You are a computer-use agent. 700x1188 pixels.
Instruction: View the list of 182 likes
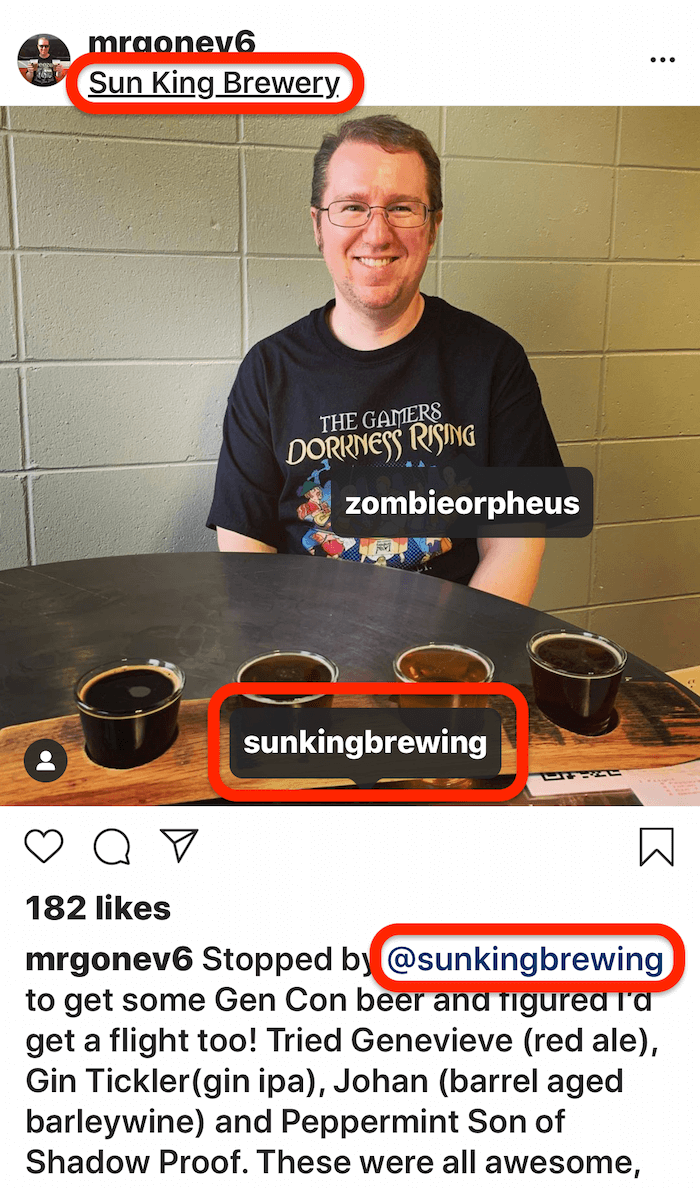pos(98,908)
